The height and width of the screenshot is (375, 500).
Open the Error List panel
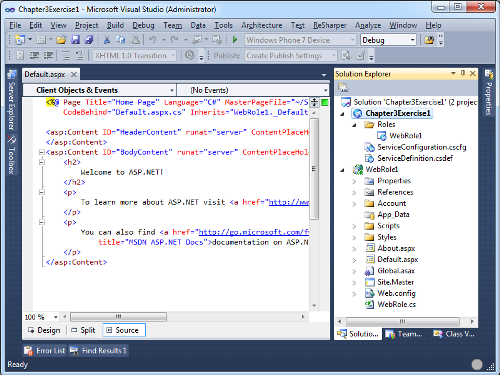[x=45, y=351]
